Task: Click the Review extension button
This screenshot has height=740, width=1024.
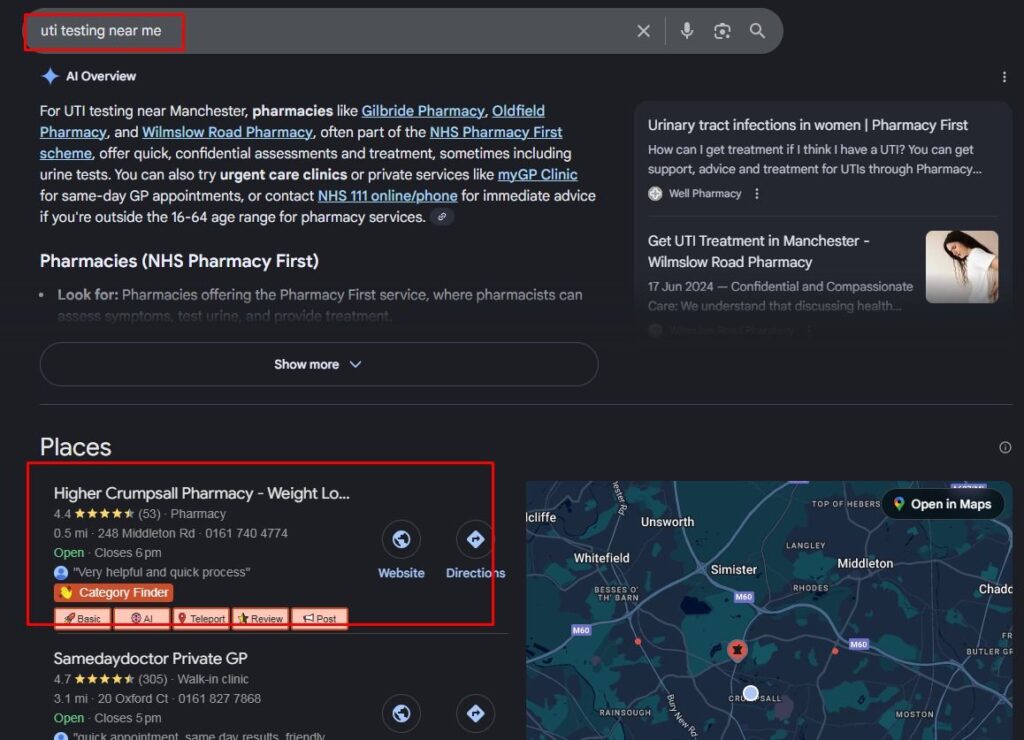Action: (260, 619)
